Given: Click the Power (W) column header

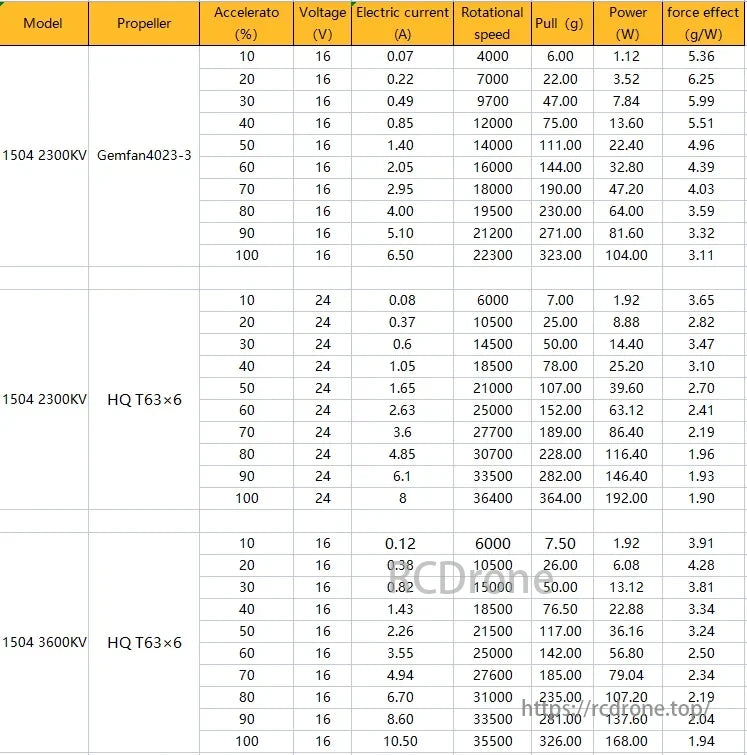Looking at the screenshot, I should (x=628, y=23).
